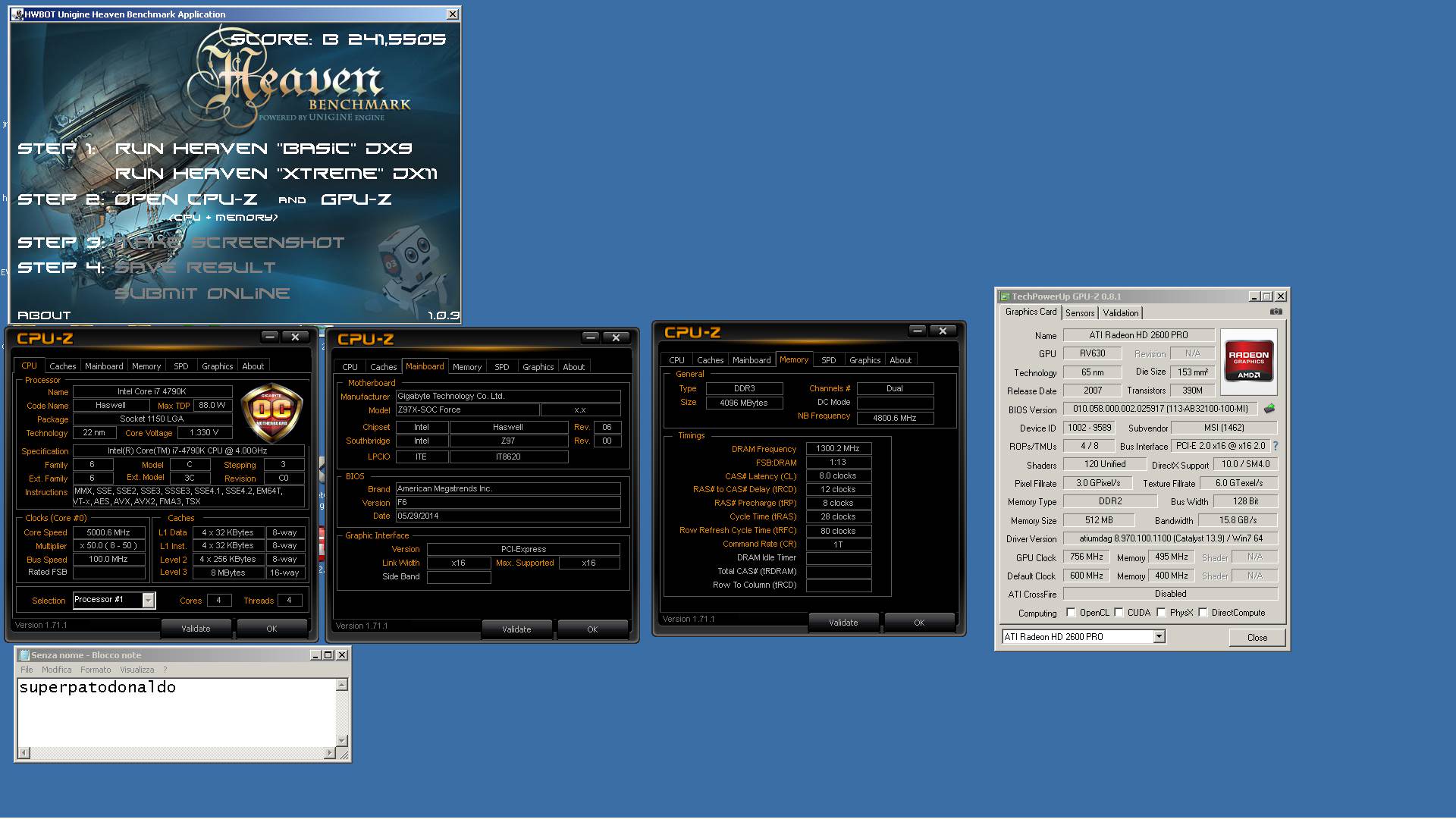
Task: Open Notepad Visualizza menu
Action: click(x=137, y=670)
